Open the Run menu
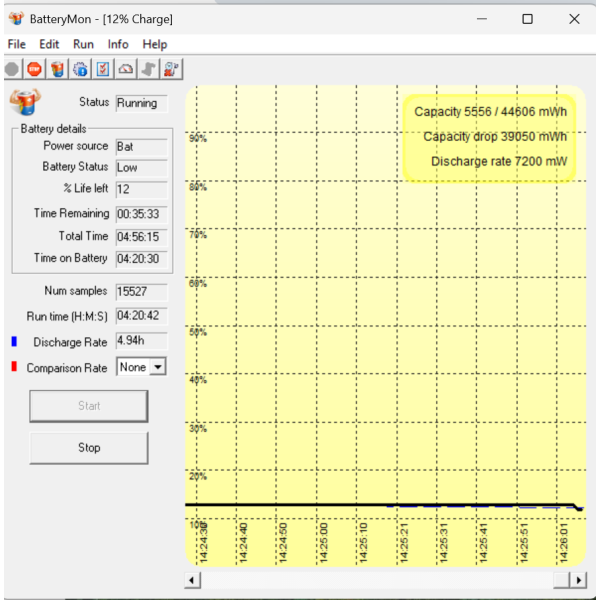Screen dimensions: 600x600 coord(83,44)
